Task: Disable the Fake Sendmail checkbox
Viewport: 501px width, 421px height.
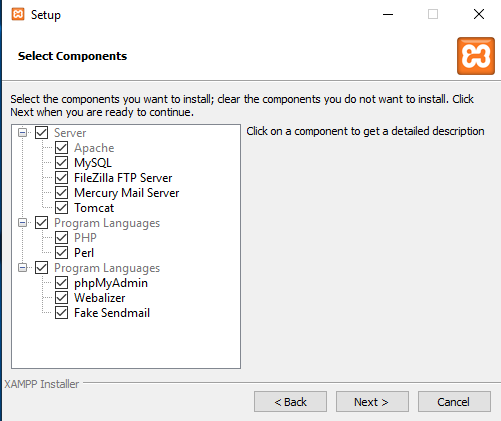Action: point(62,313)
